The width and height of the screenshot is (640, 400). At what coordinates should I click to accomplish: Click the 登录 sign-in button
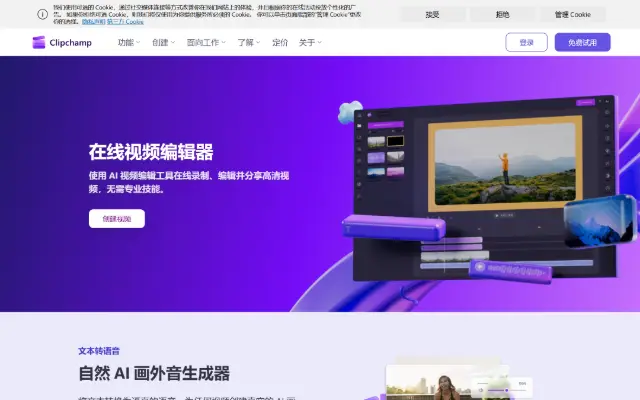pyautogui.click(x=527, y=42)
